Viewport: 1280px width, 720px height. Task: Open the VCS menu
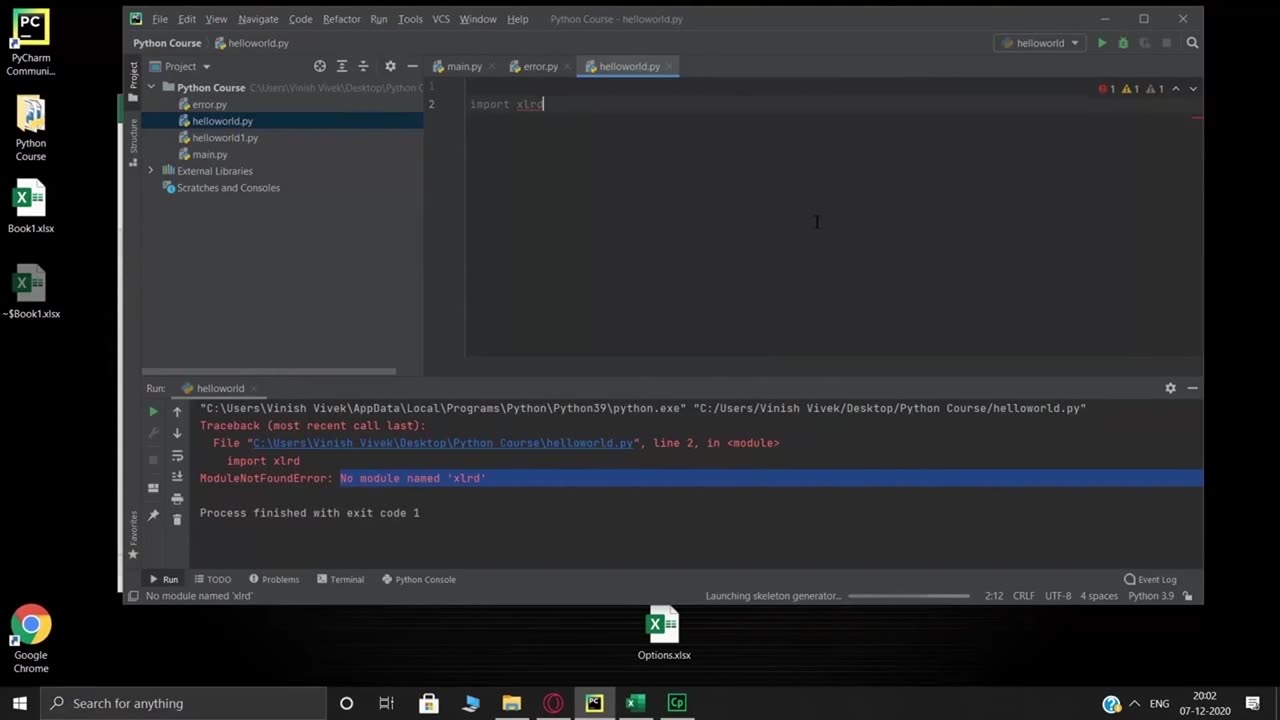coord(441,19)
